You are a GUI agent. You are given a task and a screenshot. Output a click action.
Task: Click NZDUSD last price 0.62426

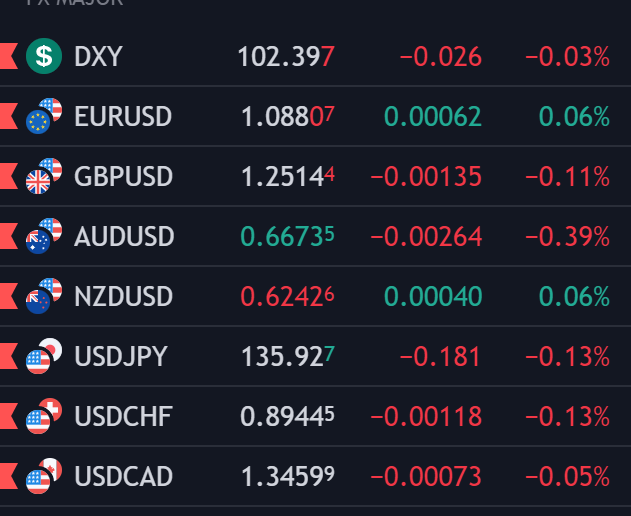(x=287, y=297)
